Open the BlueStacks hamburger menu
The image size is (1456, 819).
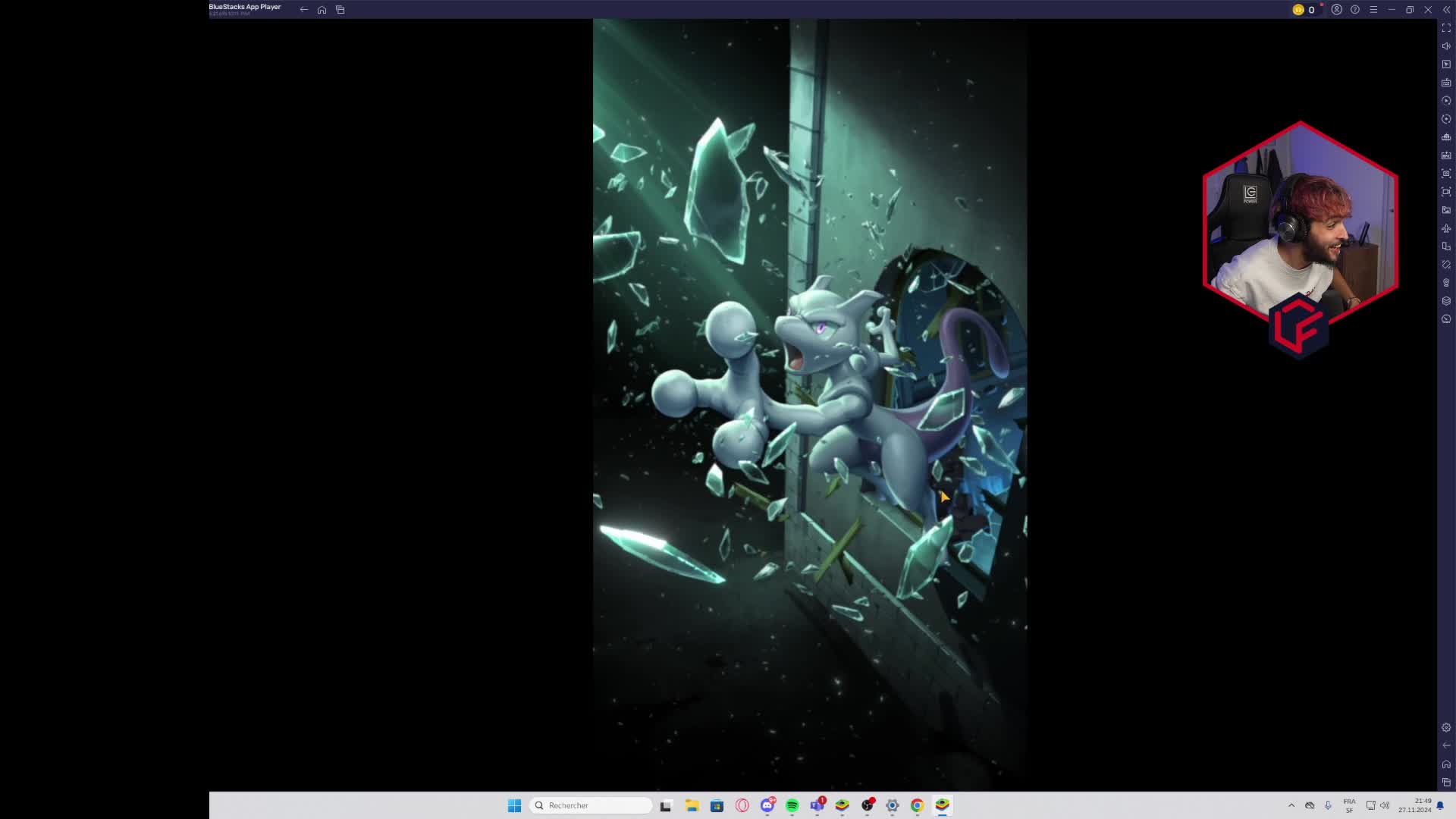click(x=1373, y=10)
